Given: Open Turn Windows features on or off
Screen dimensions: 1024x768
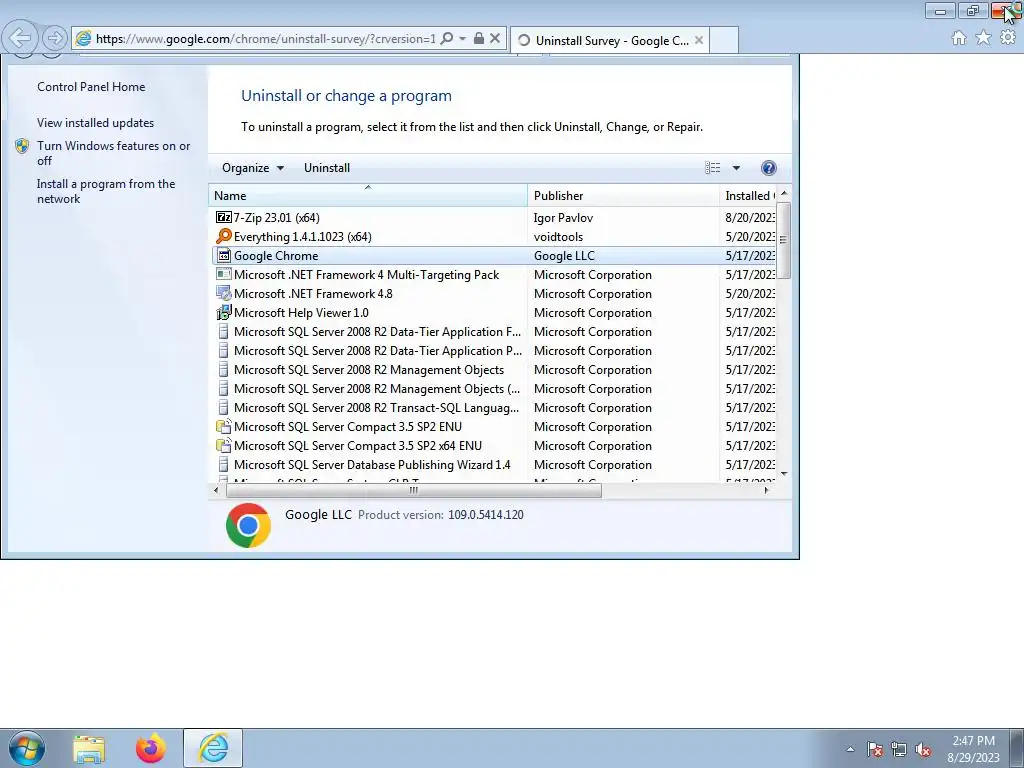Looking at the screenshot, I should 114,153.
